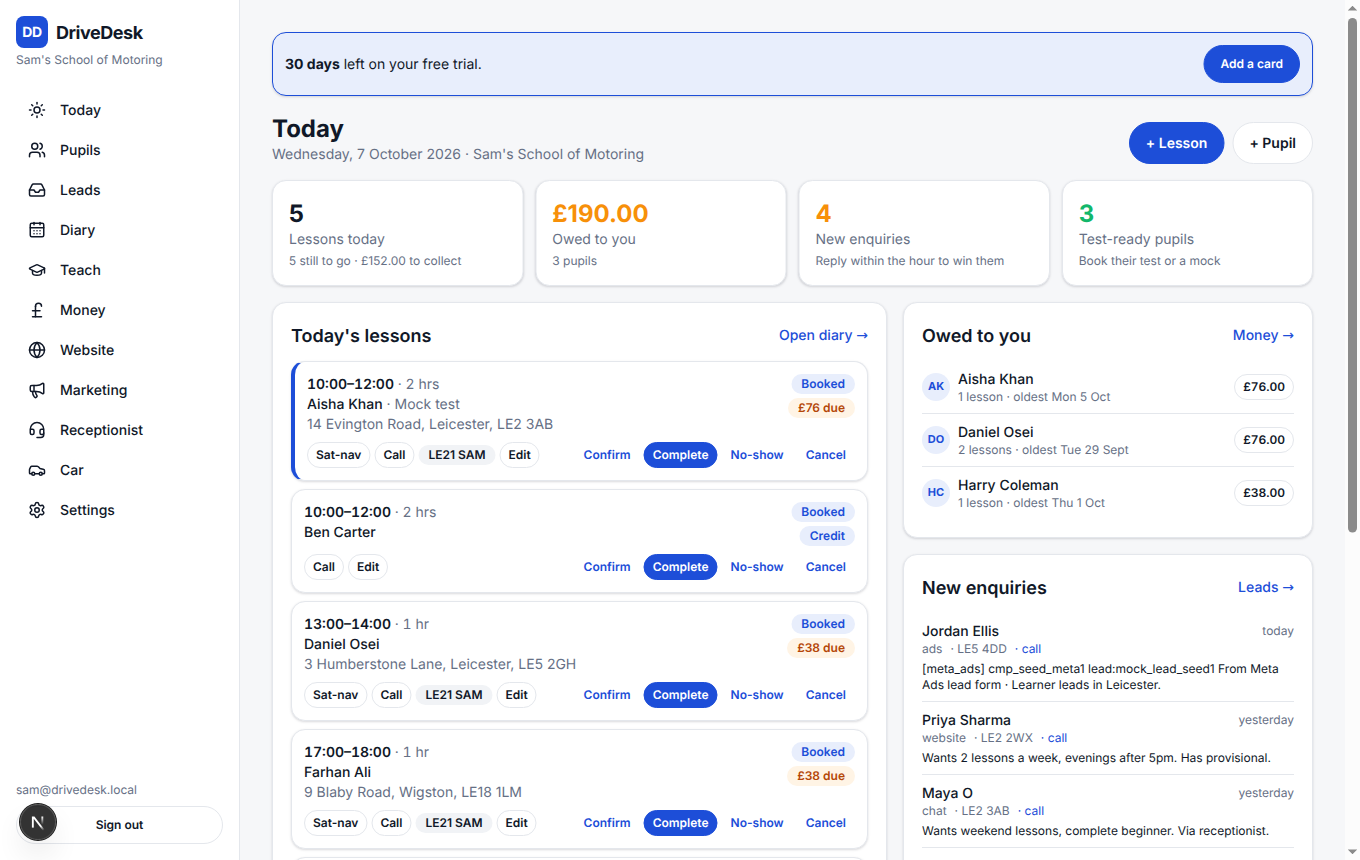Open the £190.00 Owed to you card
The image size is (1360, 860).
click(x=661, y=233)
